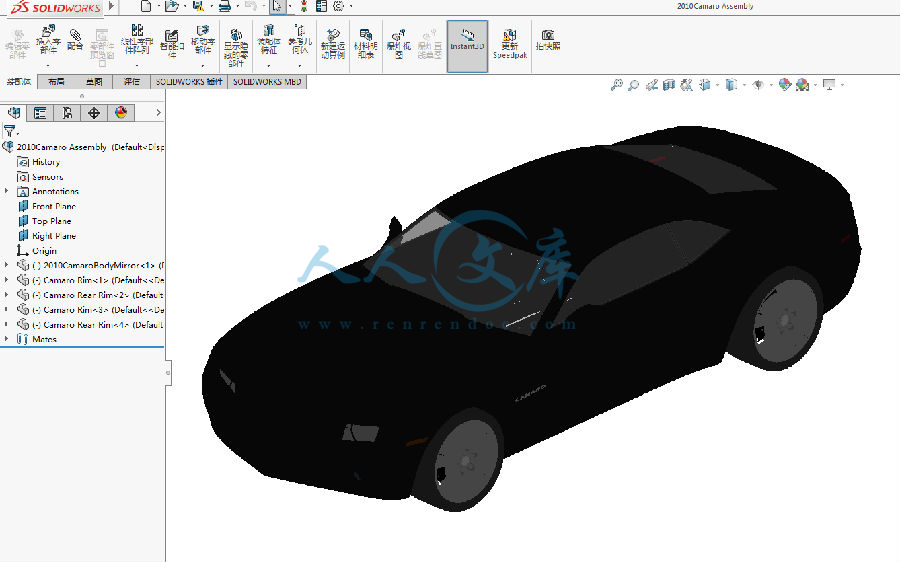Expand the SOLIDWORKS menu arrow

coord(111,6)
